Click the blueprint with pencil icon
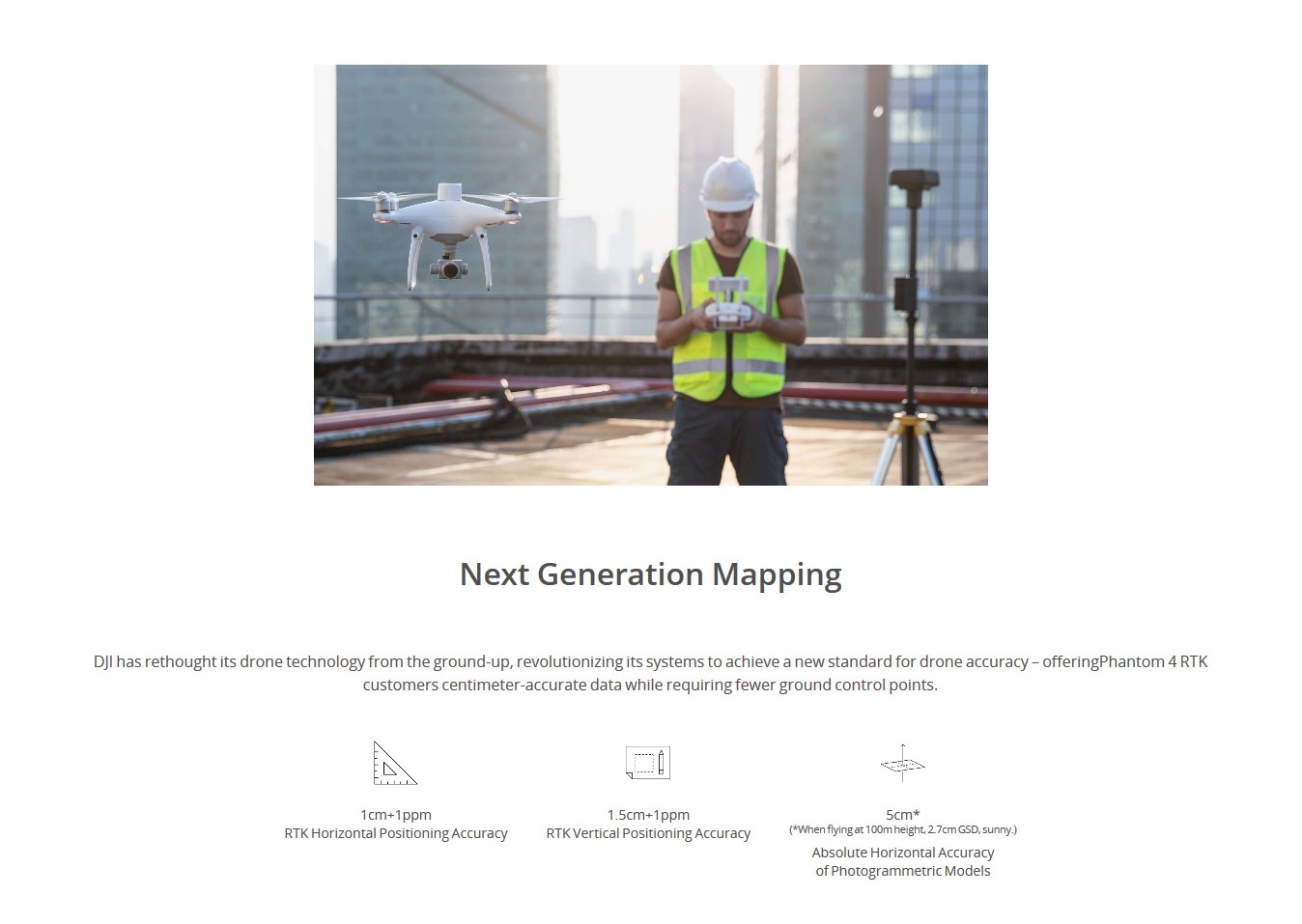The height and width of the screenshot is (924, 1302). point(647,763)
